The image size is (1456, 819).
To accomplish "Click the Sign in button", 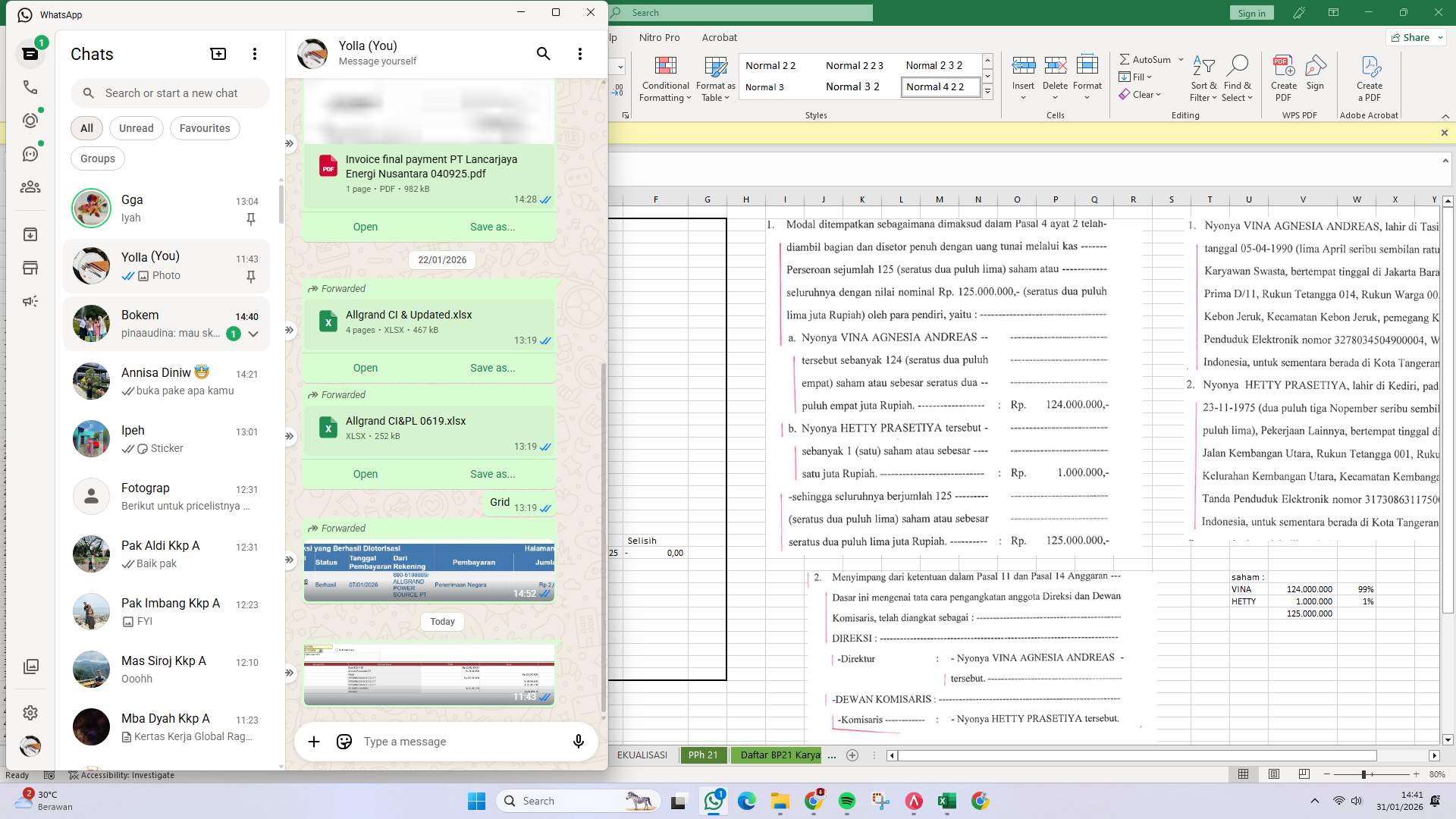I will pos(1251,12).
